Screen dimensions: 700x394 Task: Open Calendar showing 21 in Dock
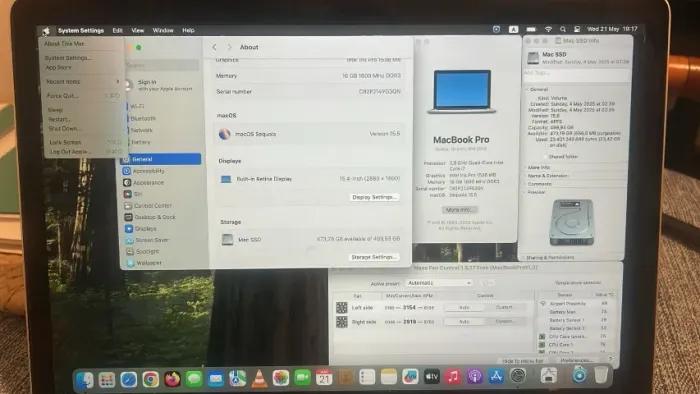(x=324, y=378)
